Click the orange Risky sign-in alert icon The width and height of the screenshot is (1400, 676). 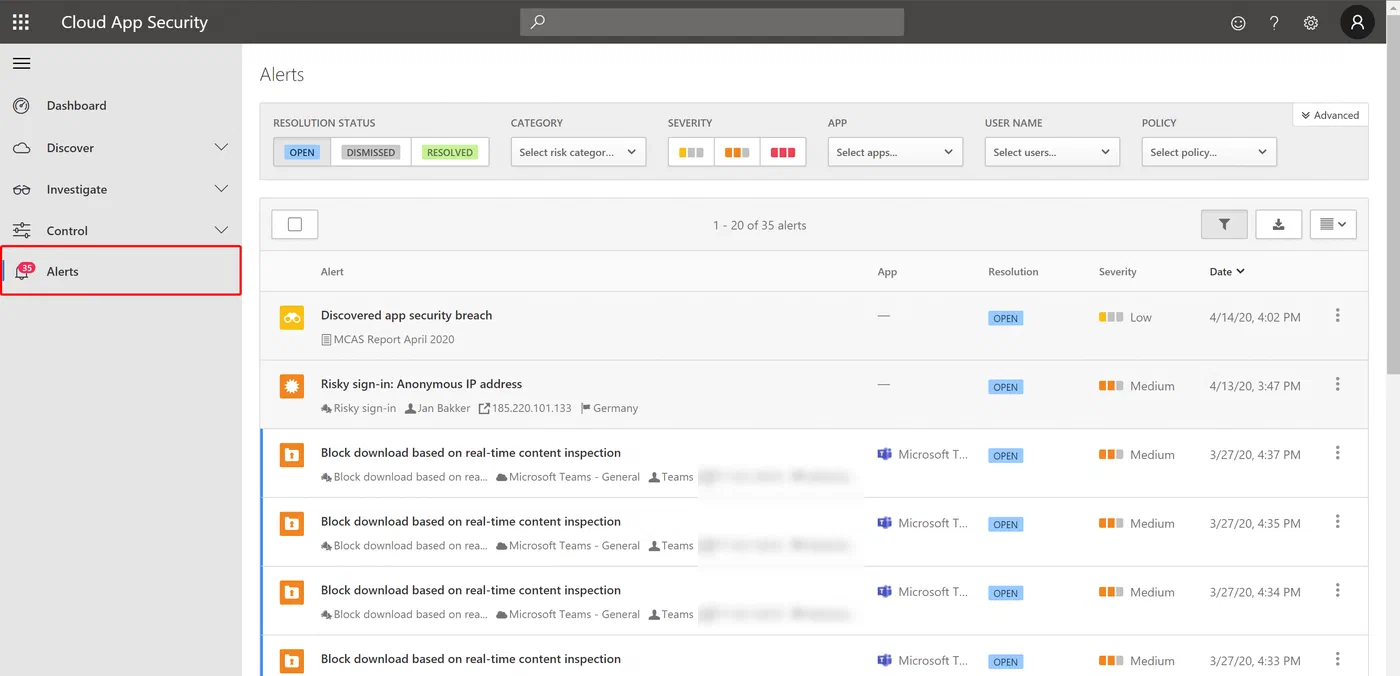tap(292, 386)
